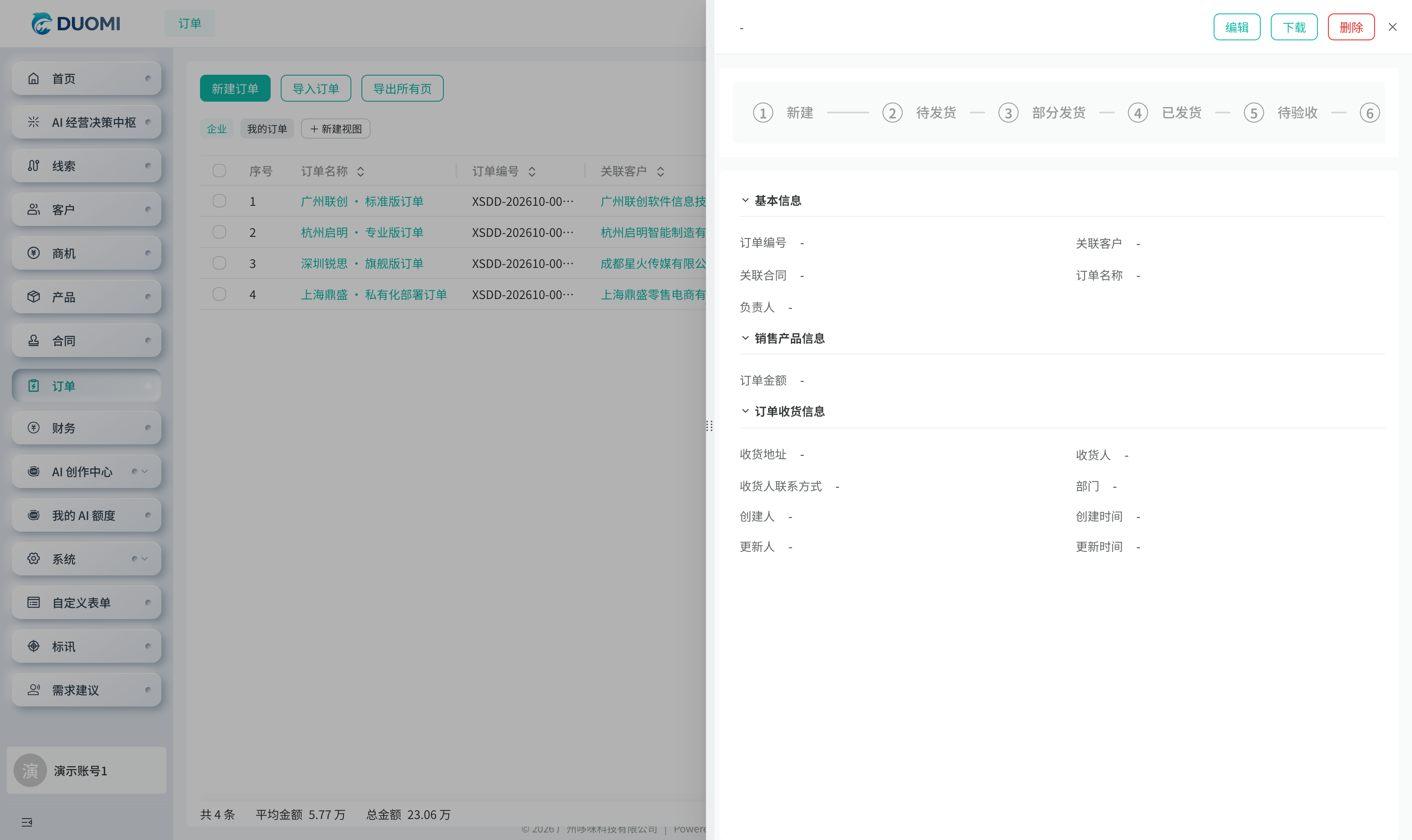Check the row for 杭州启明 · 专业版订单
The image size is (1412, 840).
click(x=219, y=232)
